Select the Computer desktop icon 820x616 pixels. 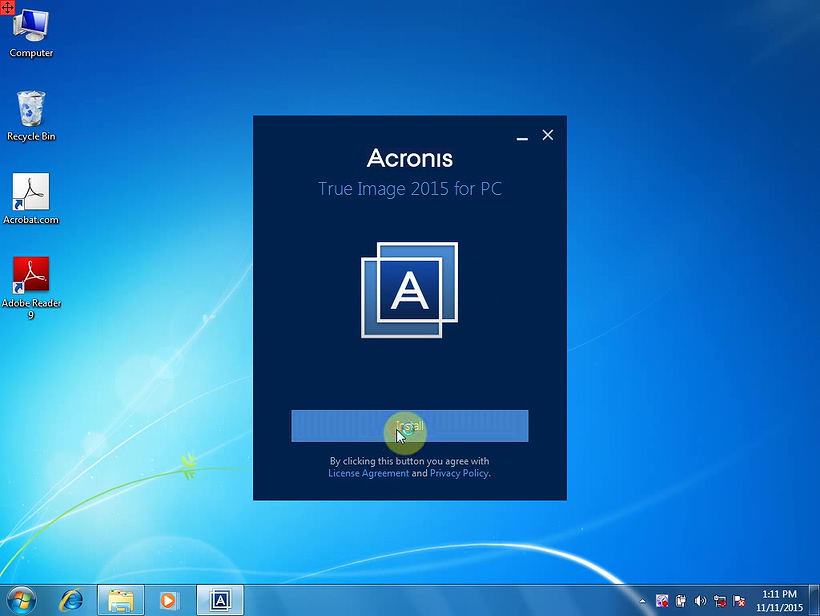(x=31, y=34)
